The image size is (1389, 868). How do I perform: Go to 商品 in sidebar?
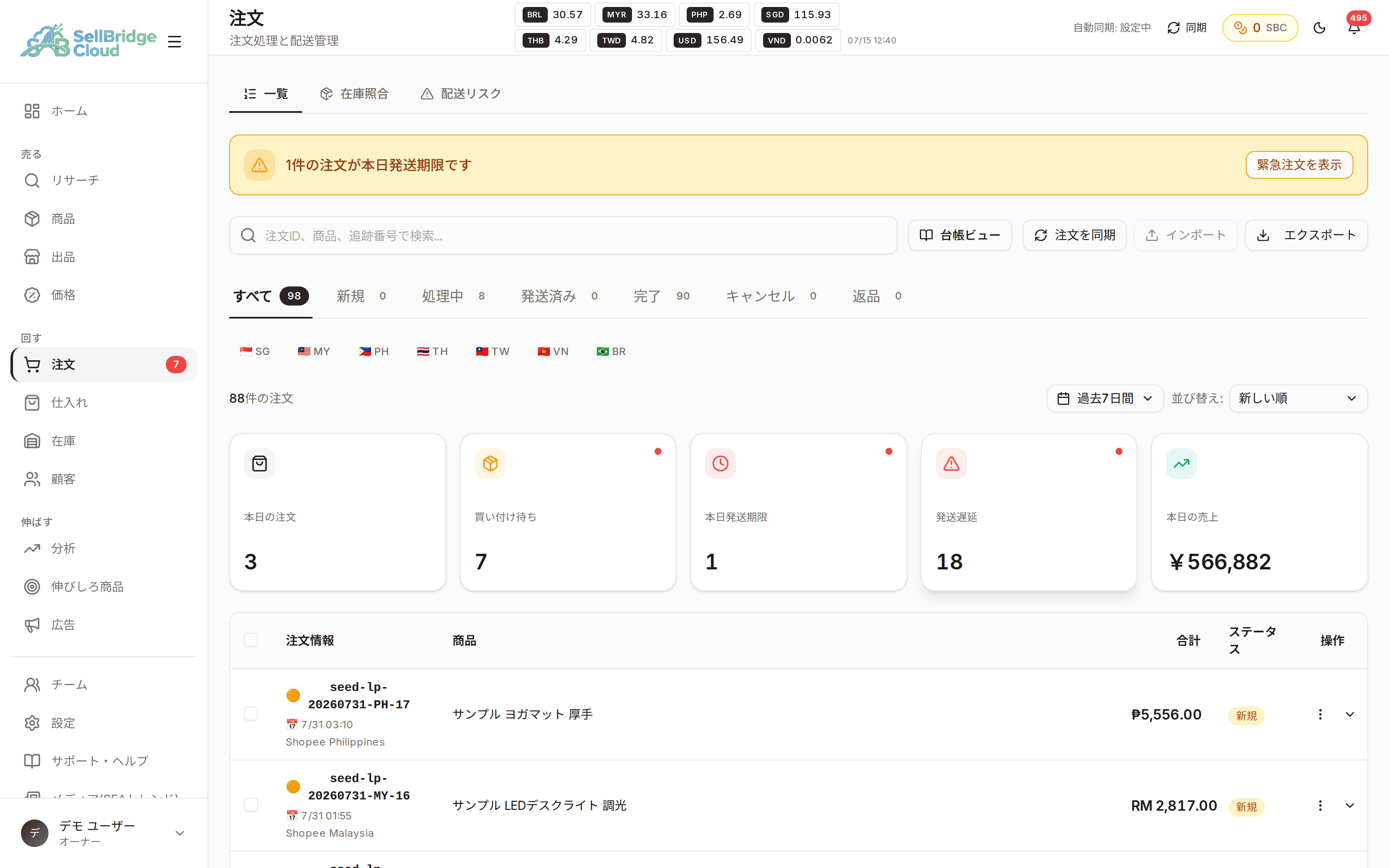click(x=104, y=219)
